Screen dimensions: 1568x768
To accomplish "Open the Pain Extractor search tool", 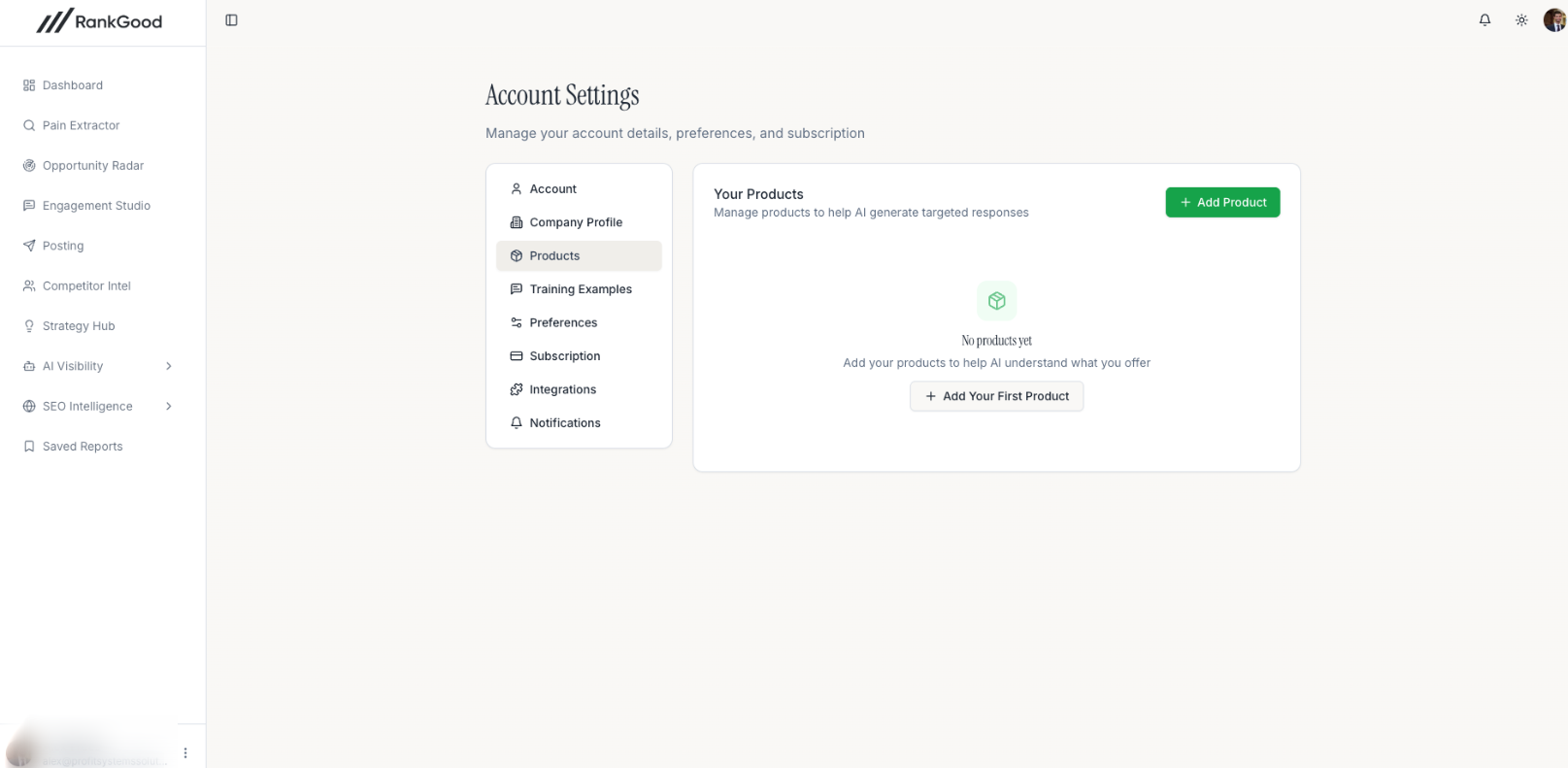I will click(81, 125).
